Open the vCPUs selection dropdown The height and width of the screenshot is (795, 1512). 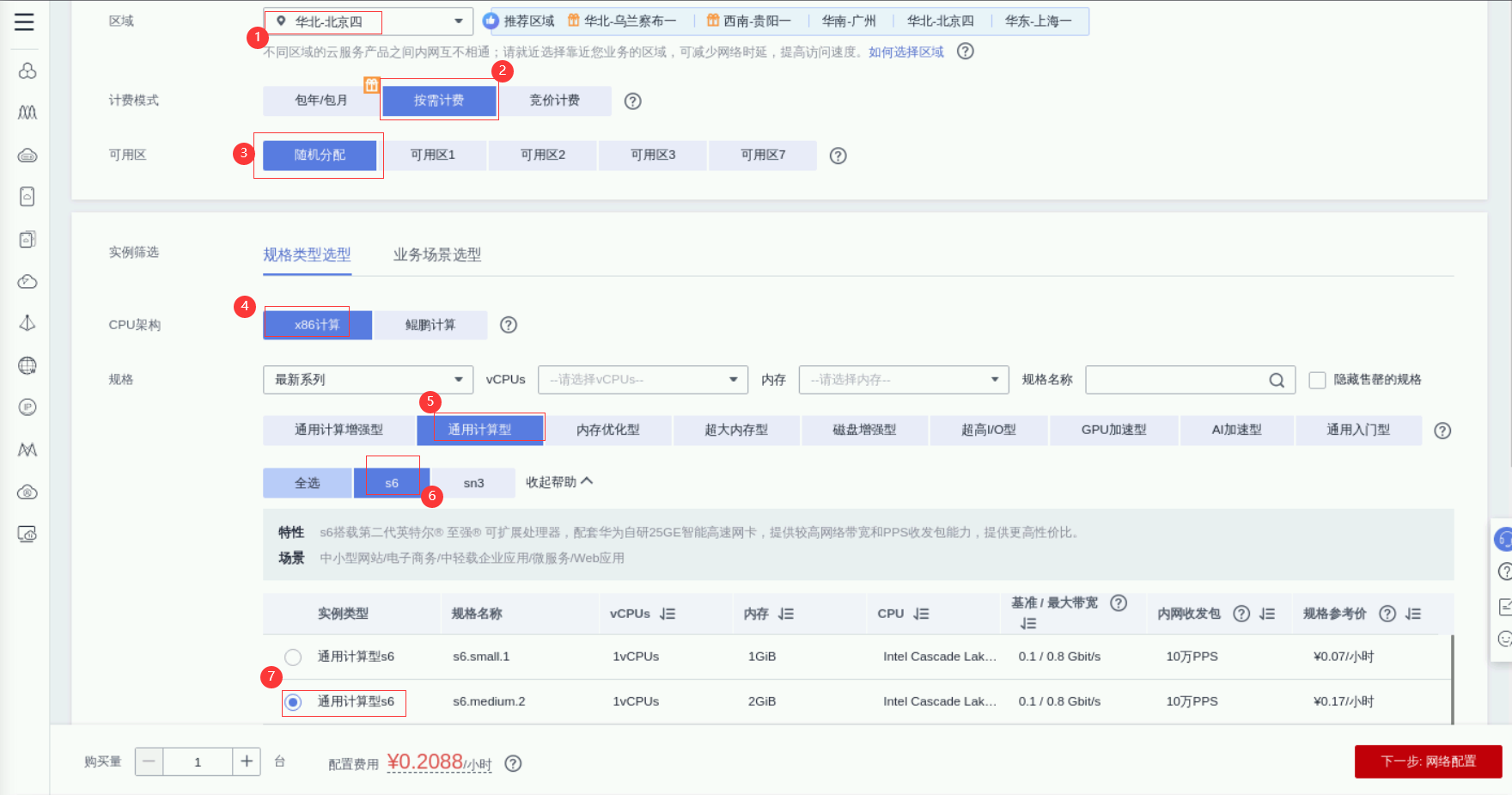pos(643,380)
